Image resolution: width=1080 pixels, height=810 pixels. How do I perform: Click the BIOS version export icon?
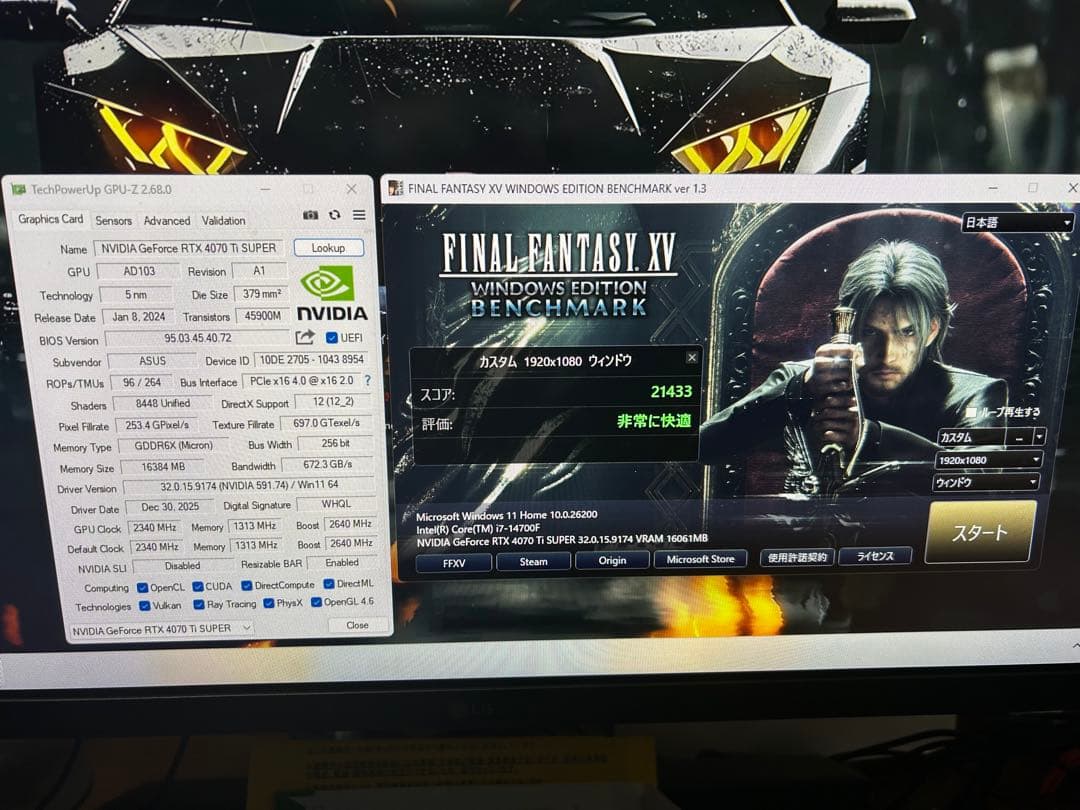pos(304,339)
